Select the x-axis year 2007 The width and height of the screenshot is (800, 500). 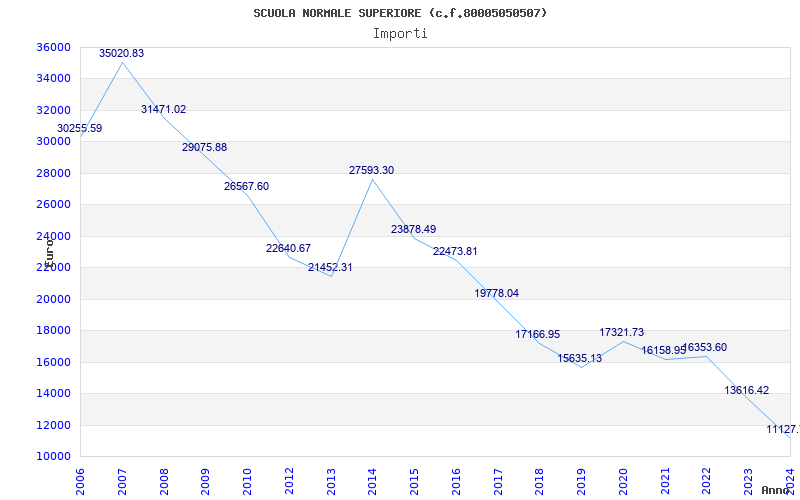(x=122, y=482)
